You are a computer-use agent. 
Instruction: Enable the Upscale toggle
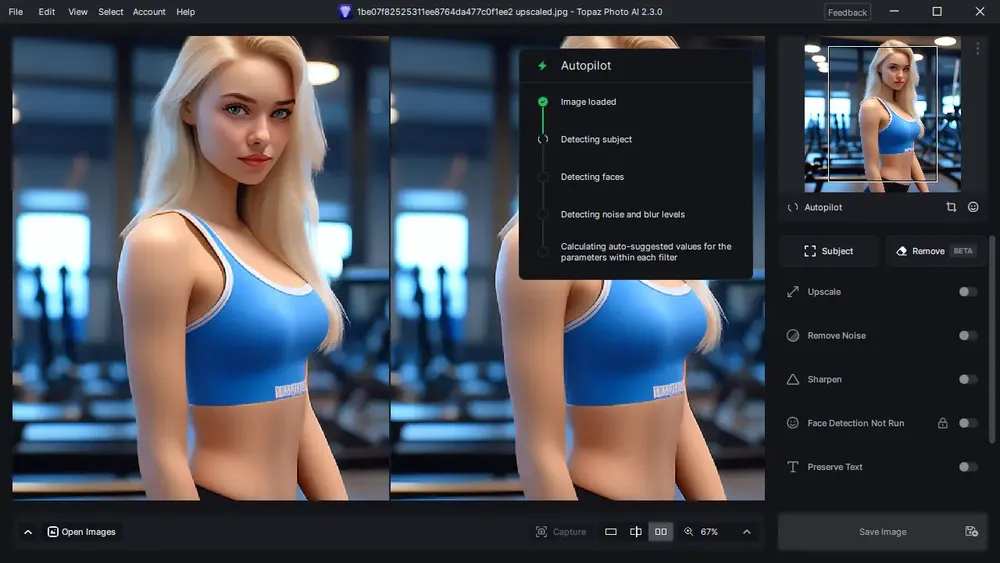(967, 291)
